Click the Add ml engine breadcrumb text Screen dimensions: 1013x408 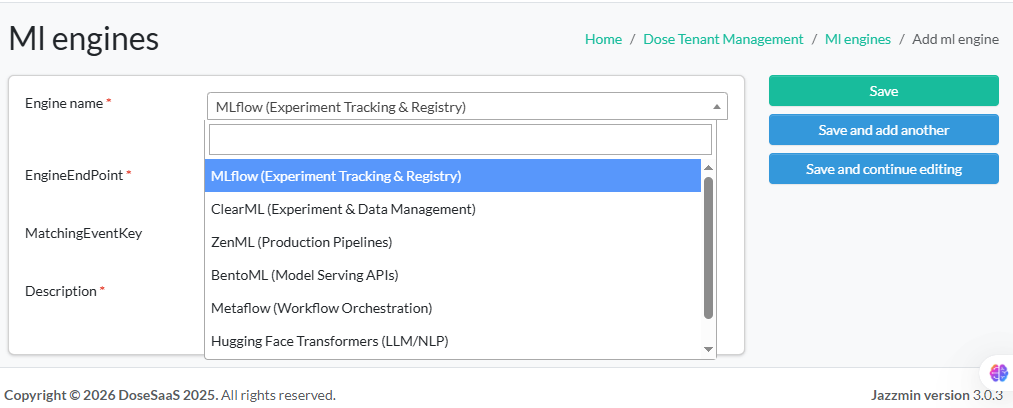click(x=956, y=39)
